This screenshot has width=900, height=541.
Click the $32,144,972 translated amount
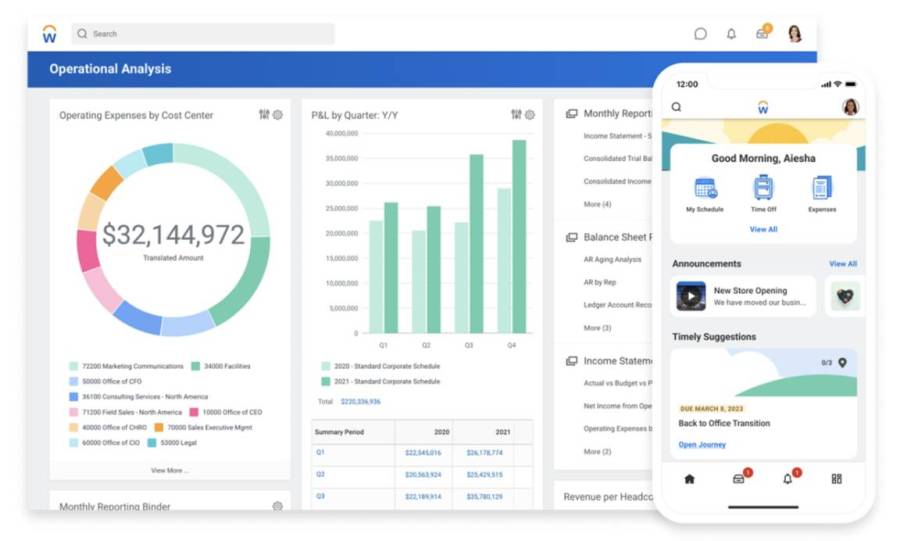point(173,235)
